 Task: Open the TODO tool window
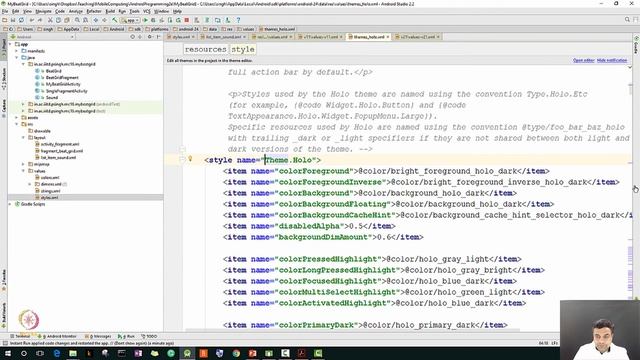click(149, 336)
